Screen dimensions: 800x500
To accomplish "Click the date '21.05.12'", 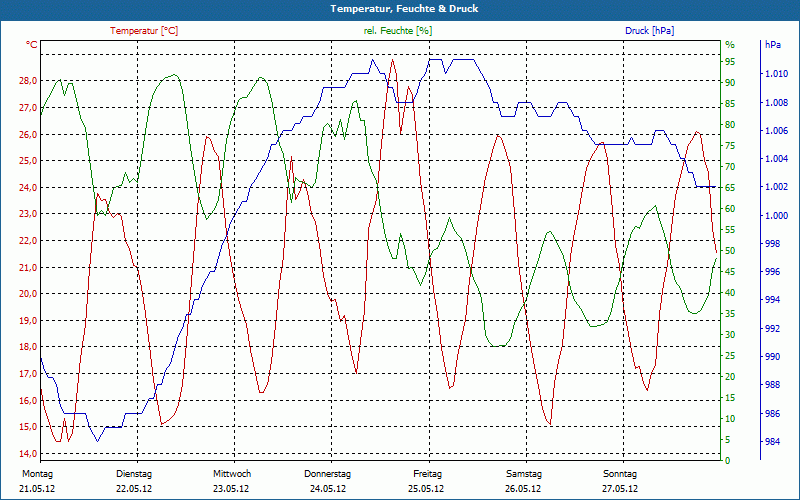I will (x=37, y=489).
